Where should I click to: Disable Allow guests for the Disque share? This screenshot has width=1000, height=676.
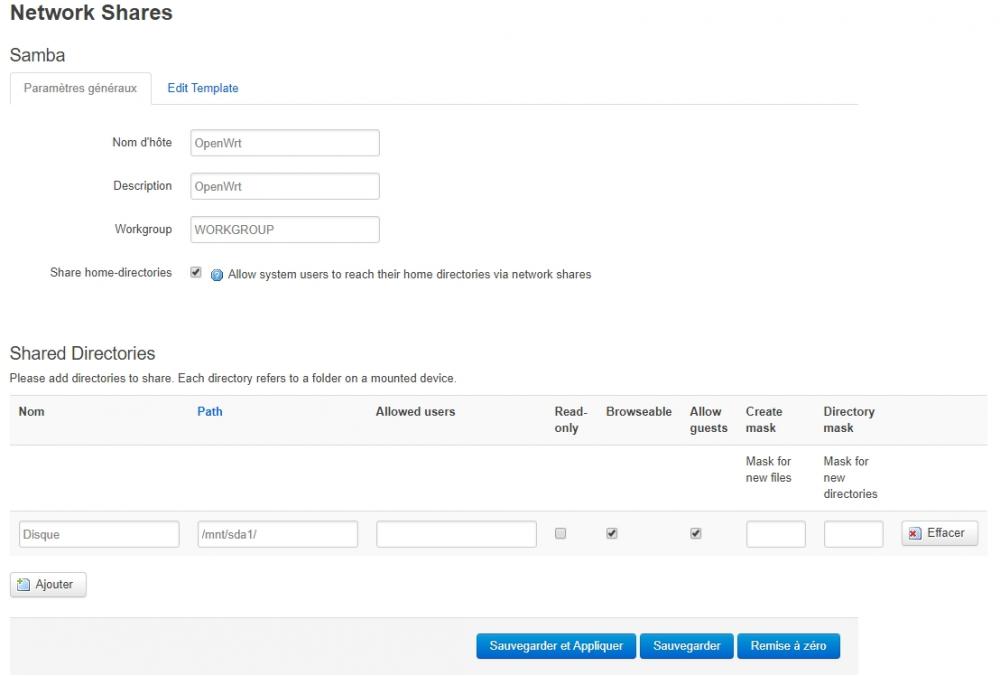pyautogui.click(x=696, y=534)
